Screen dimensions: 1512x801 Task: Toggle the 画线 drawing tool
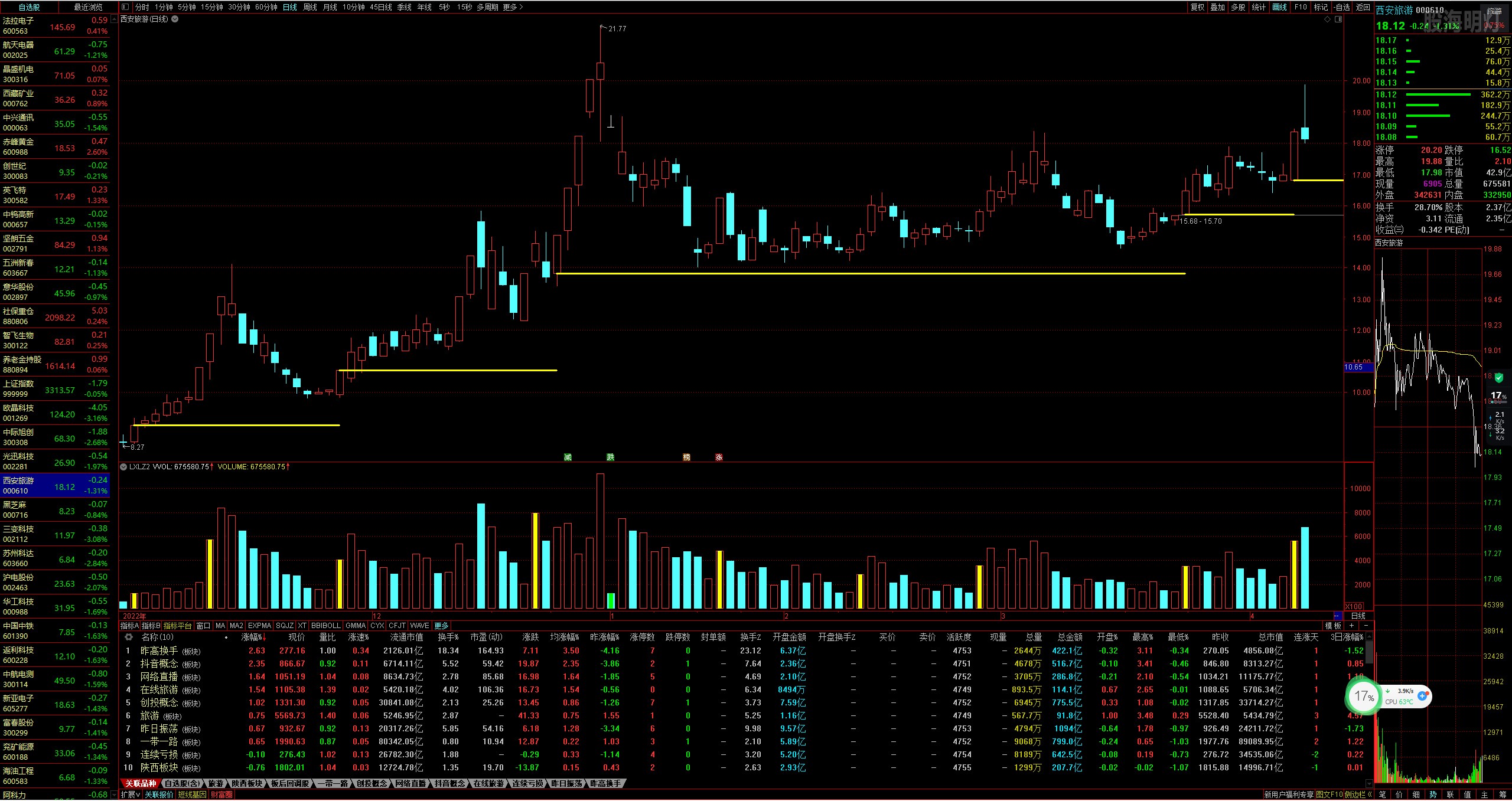tap(1280, 7)
